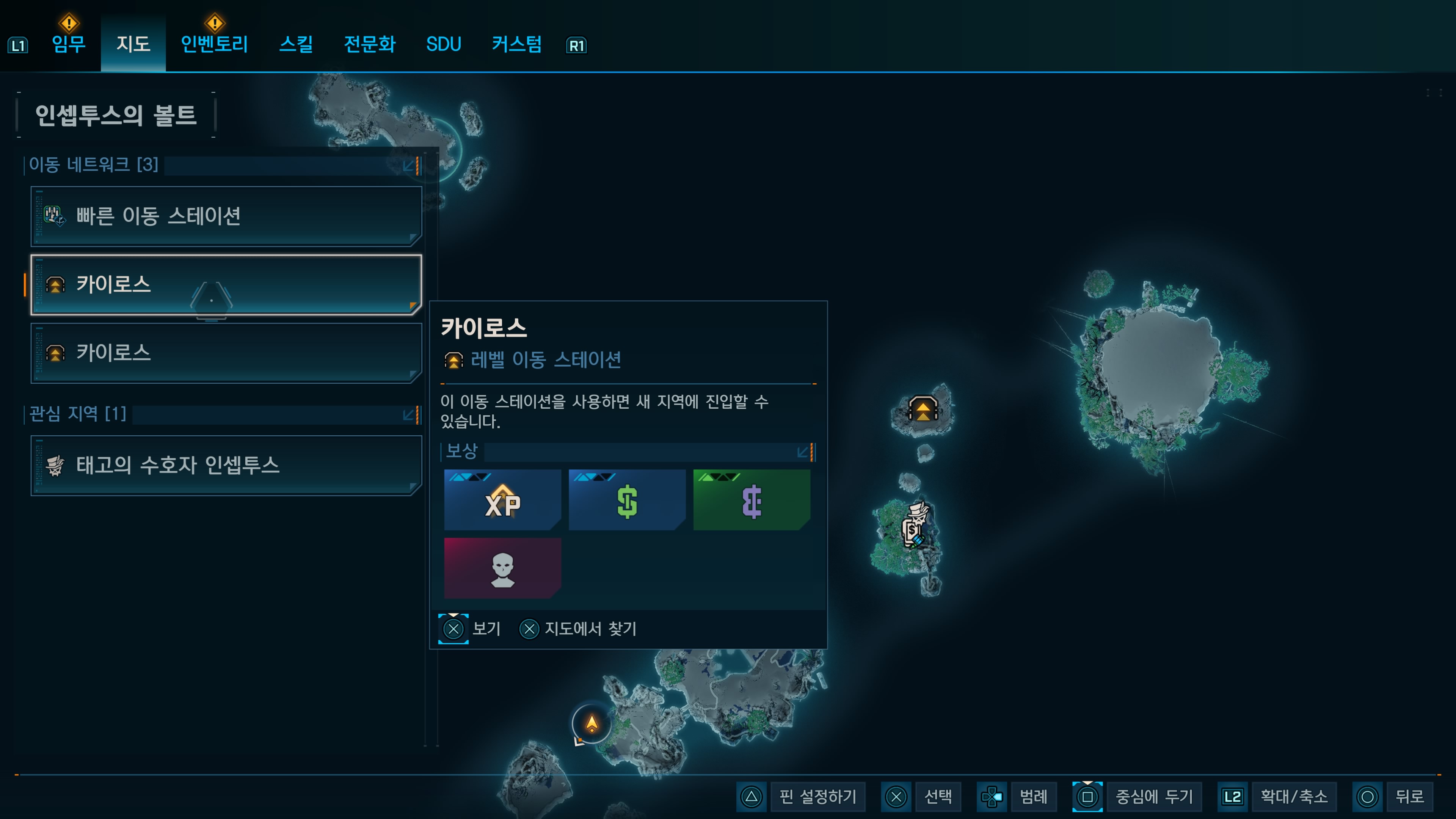This screenshot has width=1456, height=819.
Task: Switch to the 인벤토리 tab
Action: [x=215, y=44]
